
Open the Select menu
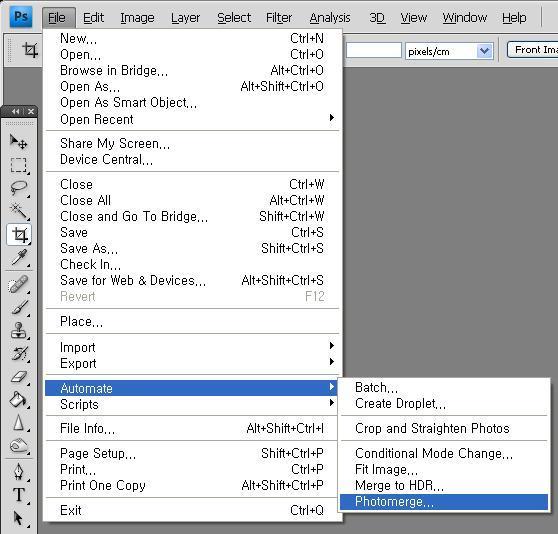[x=234, y=17]
